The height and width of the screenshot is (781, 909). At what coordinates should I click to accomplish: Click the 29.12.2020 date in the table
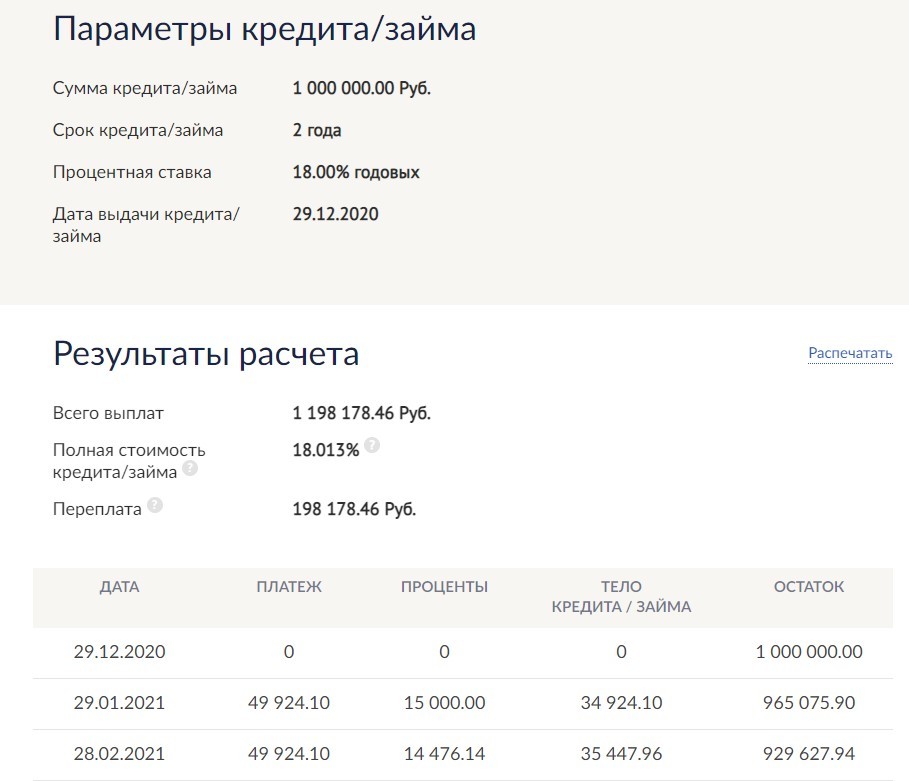[119, 652]
